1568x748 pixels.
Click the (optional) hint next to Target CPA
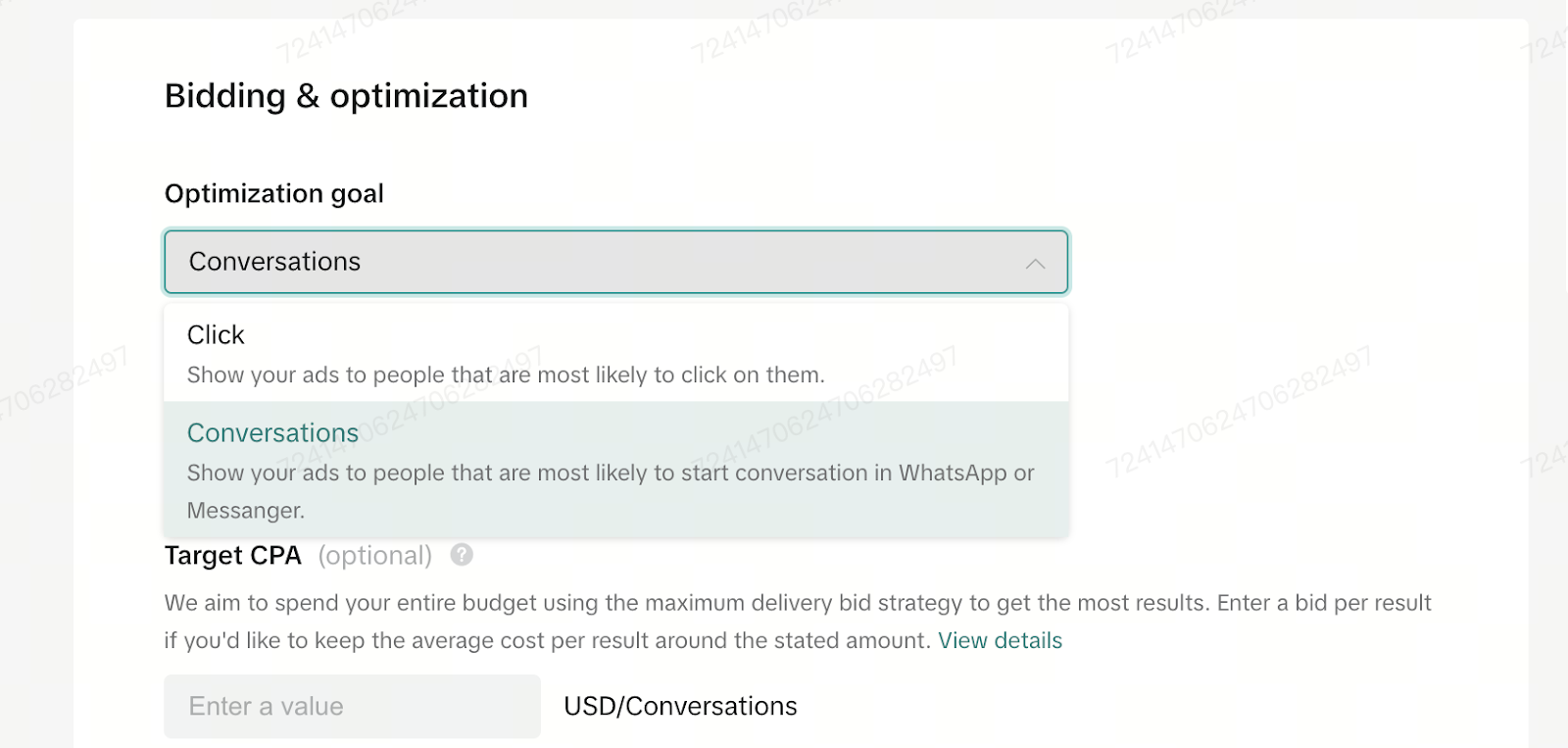pyautogui.click(x=375, y=556)
